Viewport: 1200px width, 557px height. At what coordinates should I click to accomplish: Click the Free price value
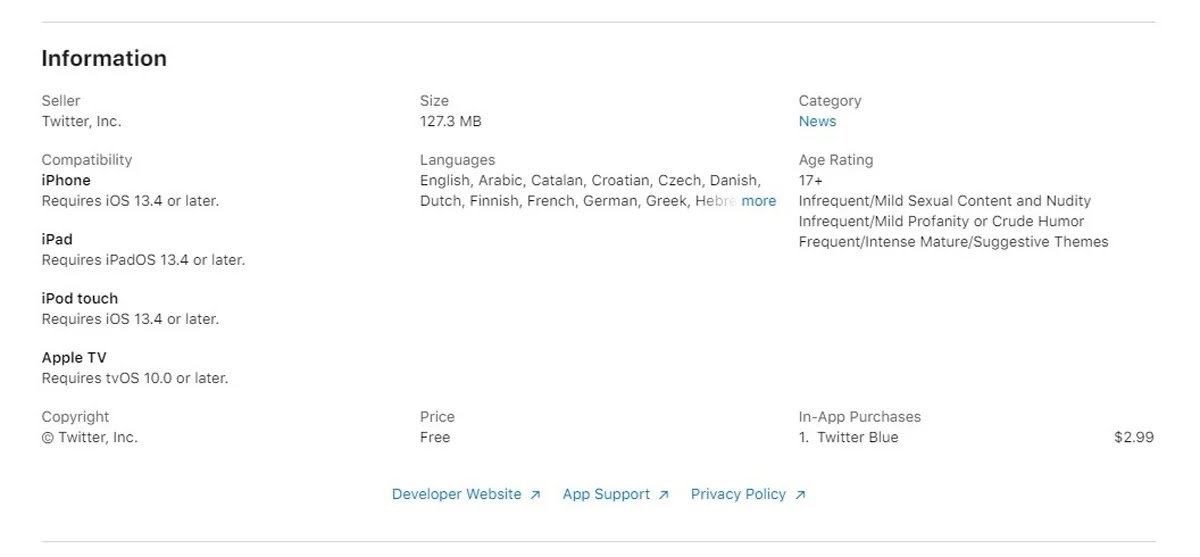pos(435,437)
